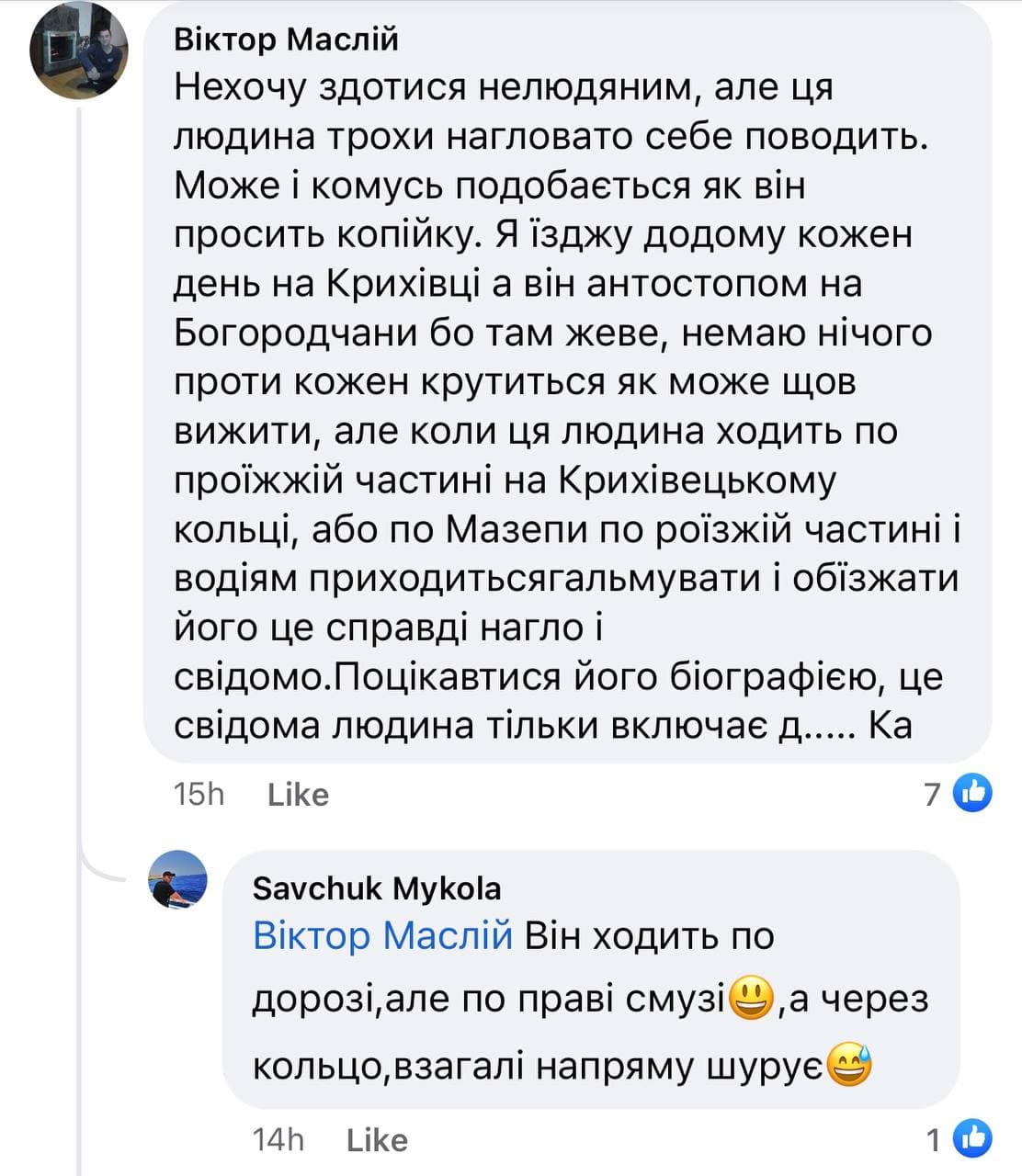Open Savchuk Mykola's profile avatar
This screenshot has height=1176, width=1022.
tap(178, 879)
